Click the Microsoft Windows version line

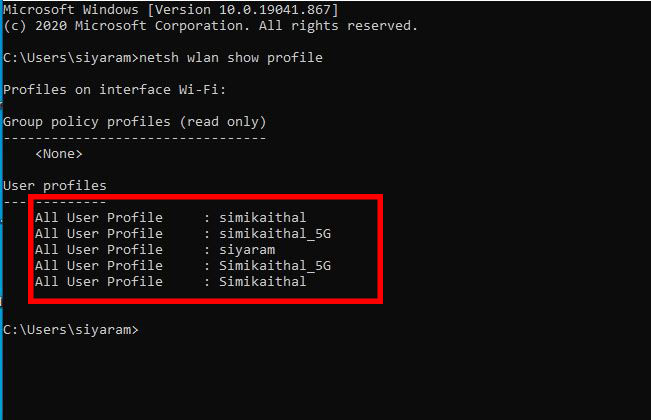[170, 9]
